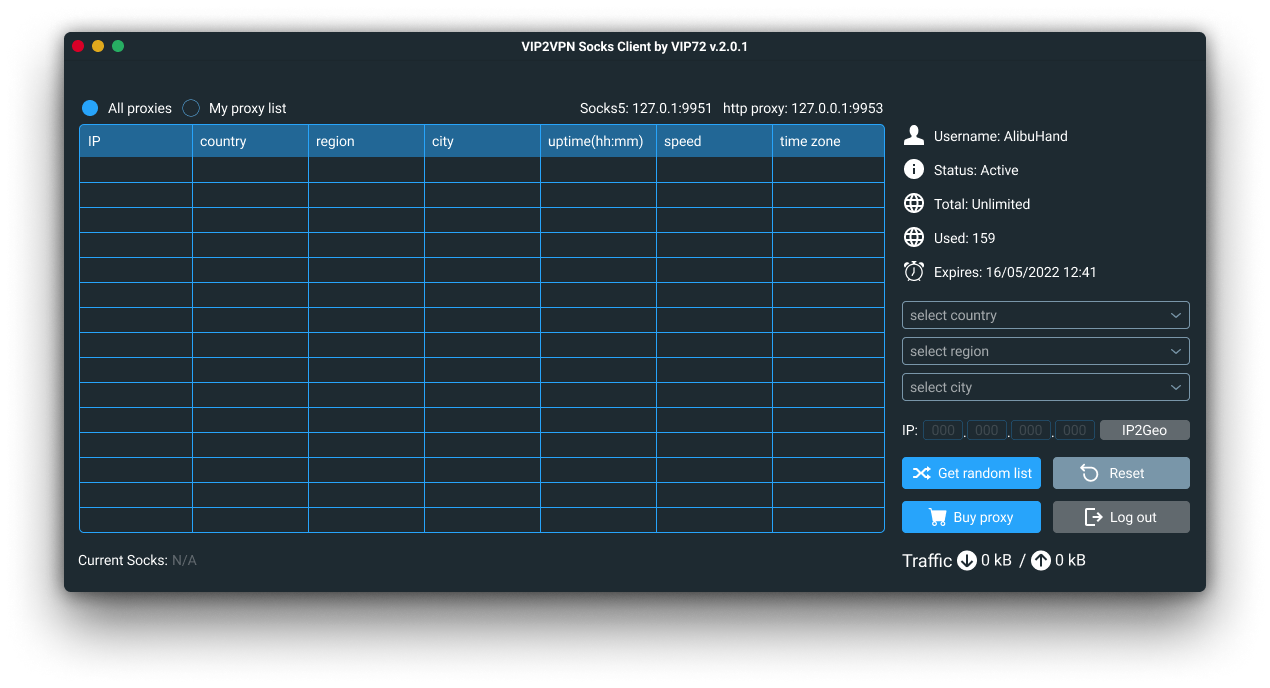Viewport: 1270px width, 688px height.
Task: Select the My proxy list radio button
Action: (x=191, y=108)
